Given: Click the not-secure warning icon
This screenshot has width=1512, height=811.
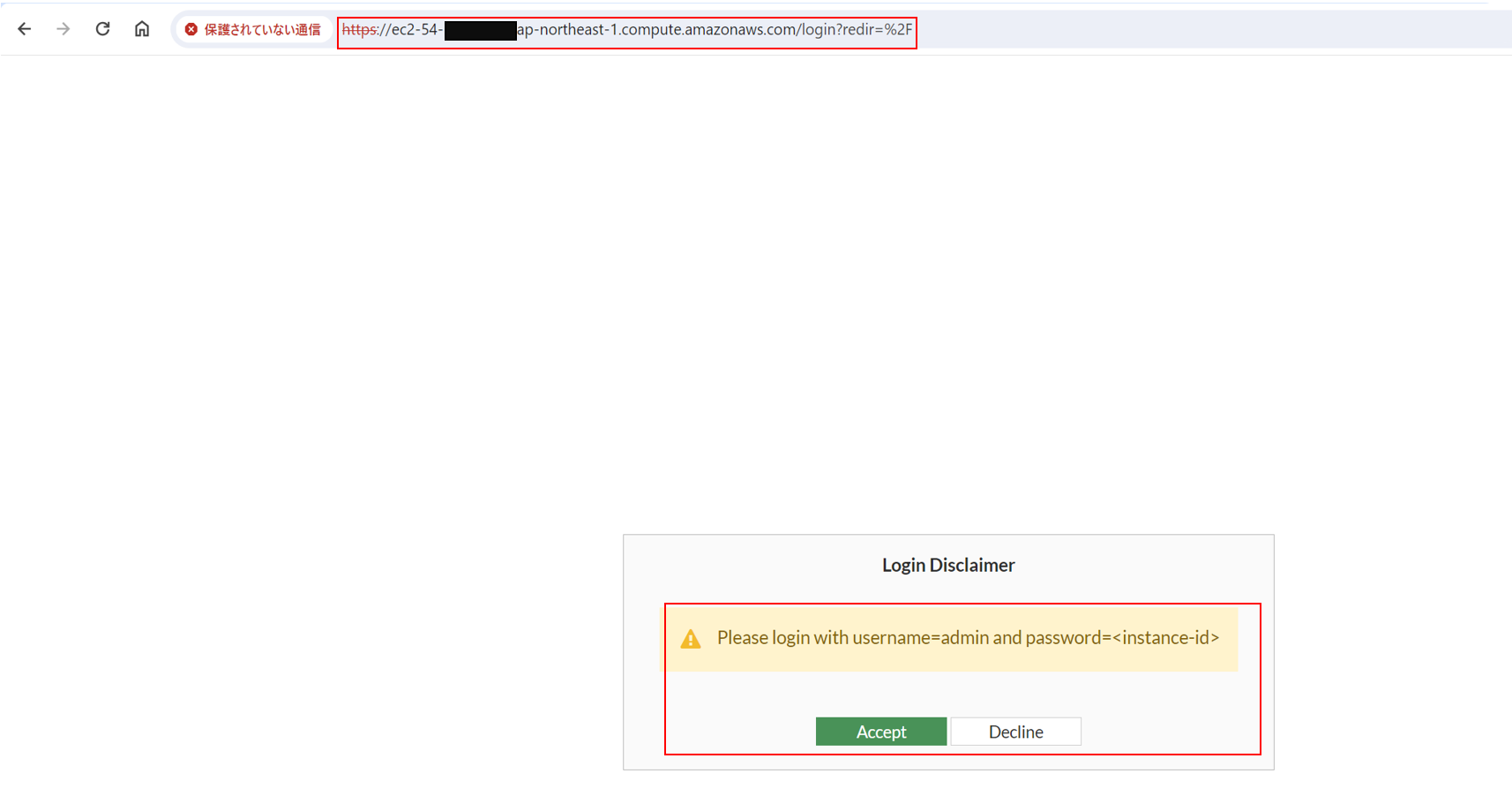Looking at the screenshot, I should click(x=191, y=30).
